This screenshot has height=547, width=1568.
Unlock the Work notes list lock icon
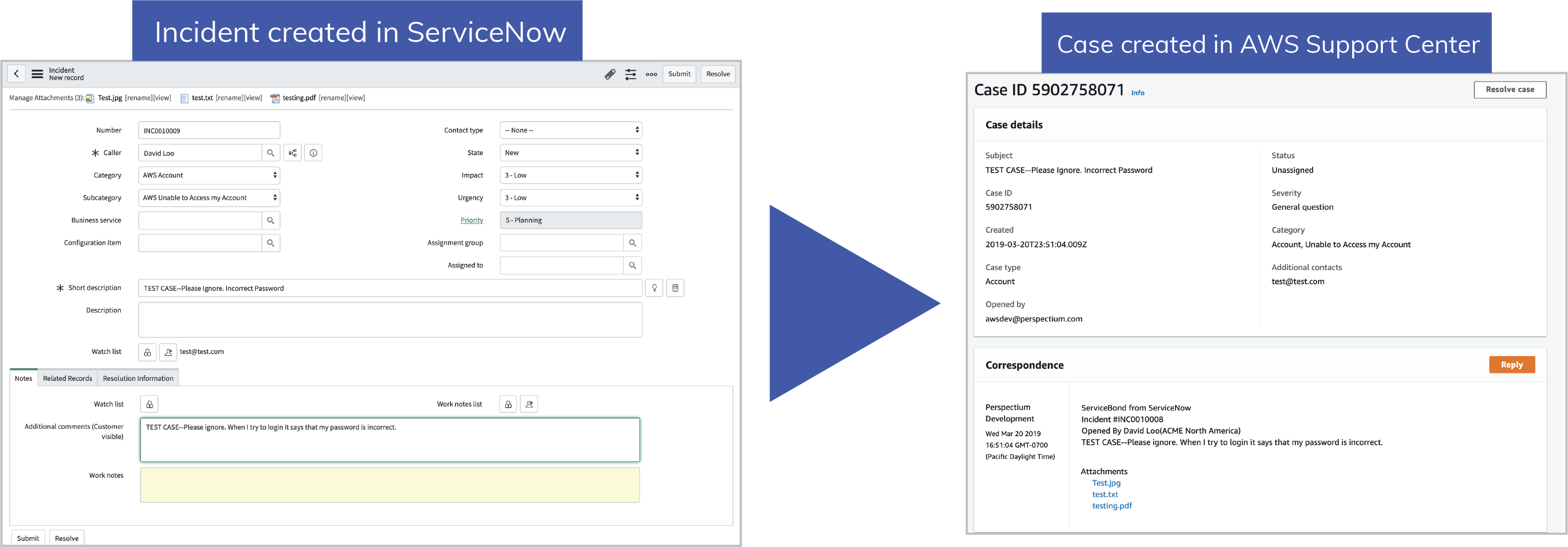(x=508, y=404)
